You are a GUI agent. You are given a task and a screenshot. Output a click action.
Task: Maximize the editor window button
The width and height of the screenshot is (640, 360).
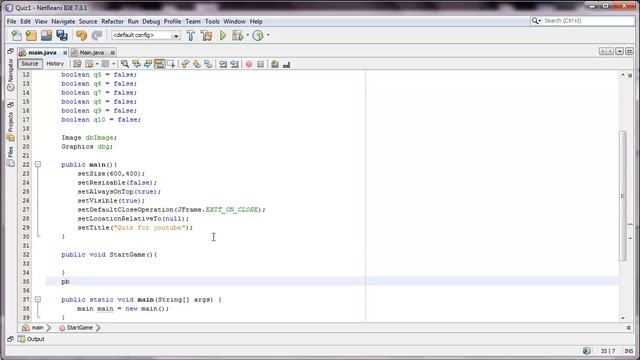click(629, 51)
